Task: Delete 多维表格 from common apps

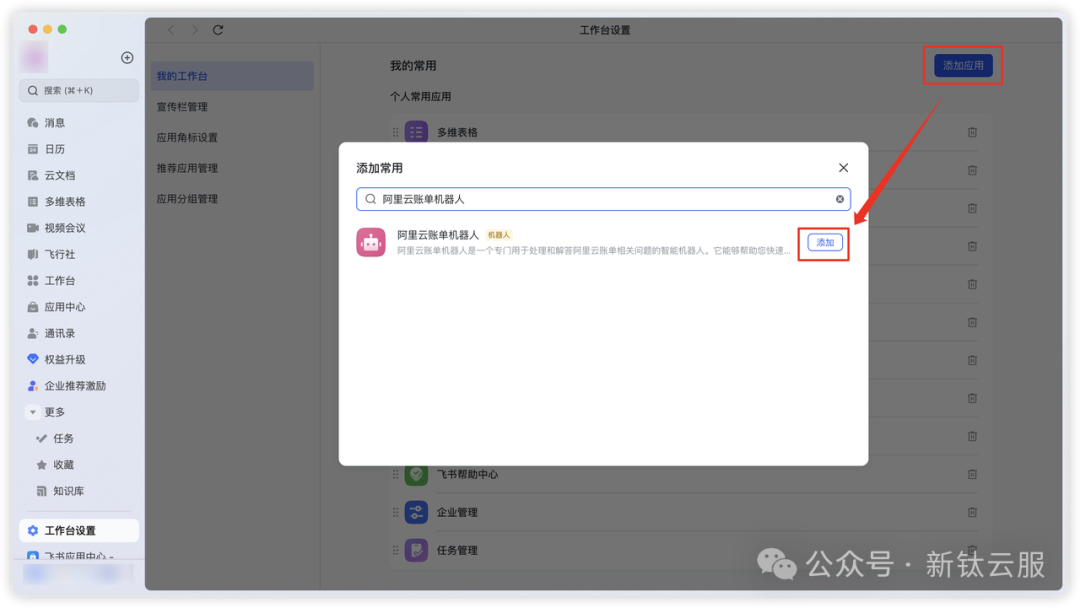Action: pos(972,132)
